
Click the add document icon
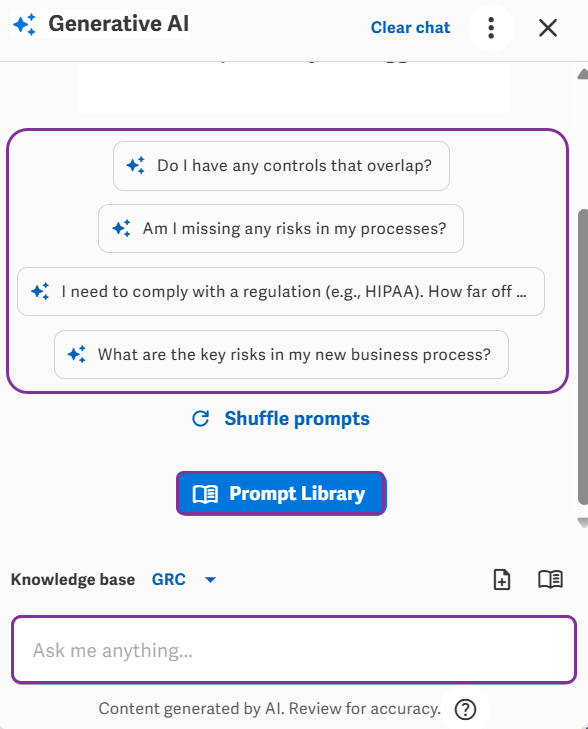point(502,579)
